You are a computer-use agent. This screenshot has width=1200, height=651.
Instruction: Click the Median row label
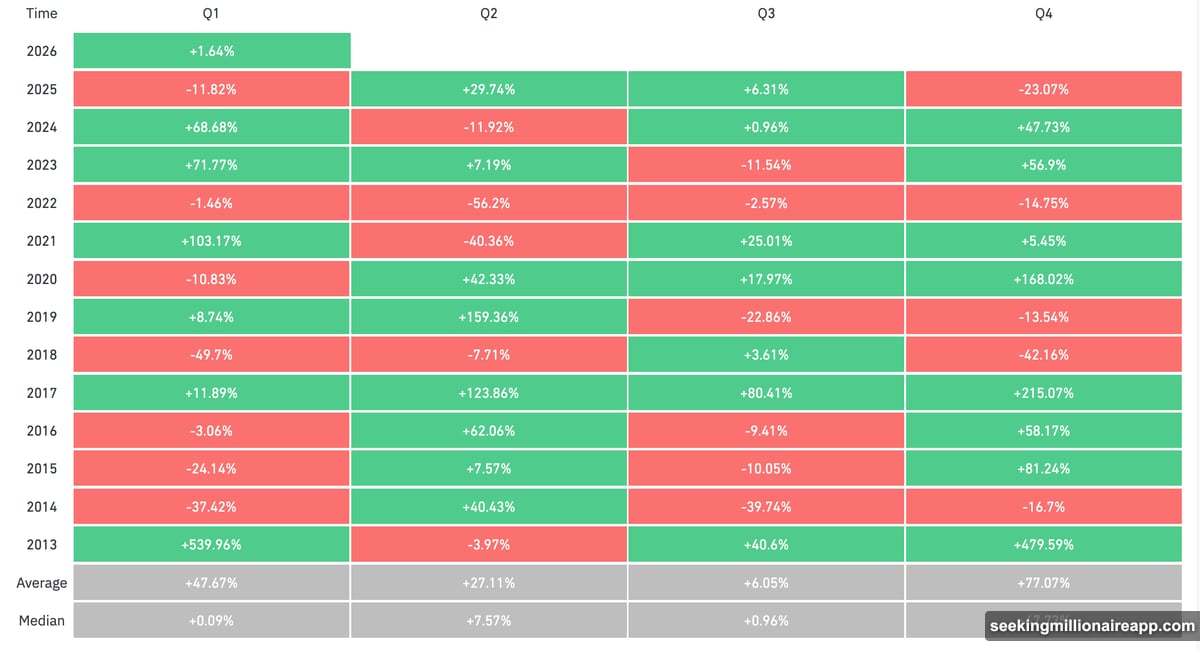pos(42,621)
